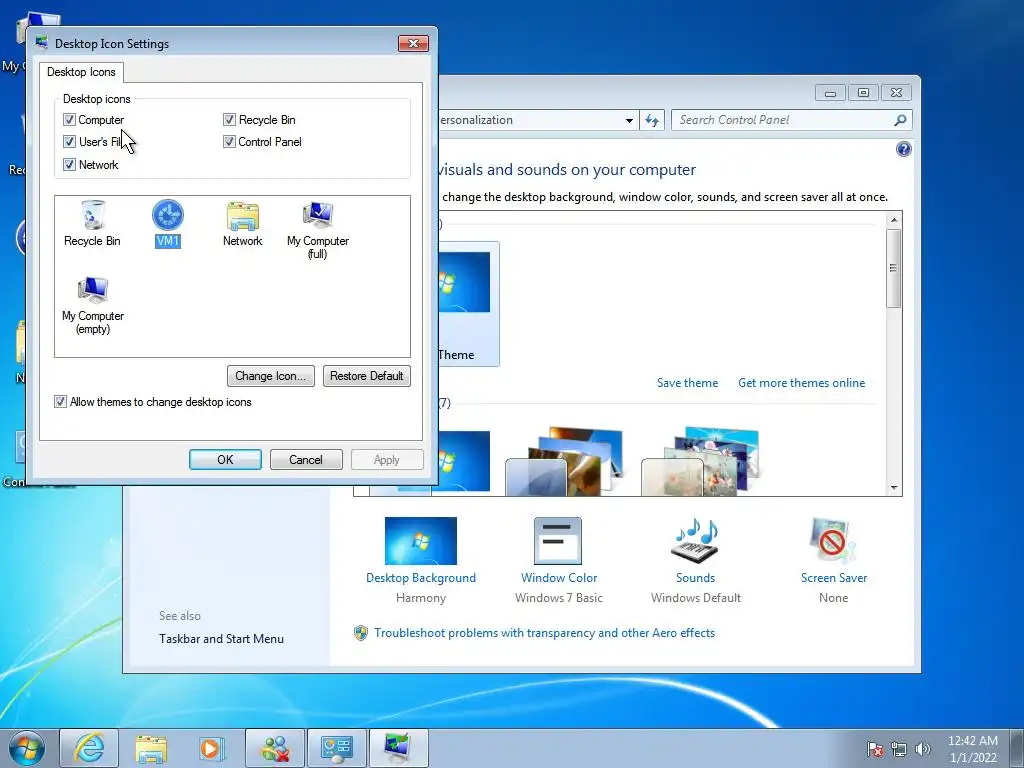The image size is (1024, 768).
Task: Click the Desktop Background text link
Action: [x=421, y=578]
